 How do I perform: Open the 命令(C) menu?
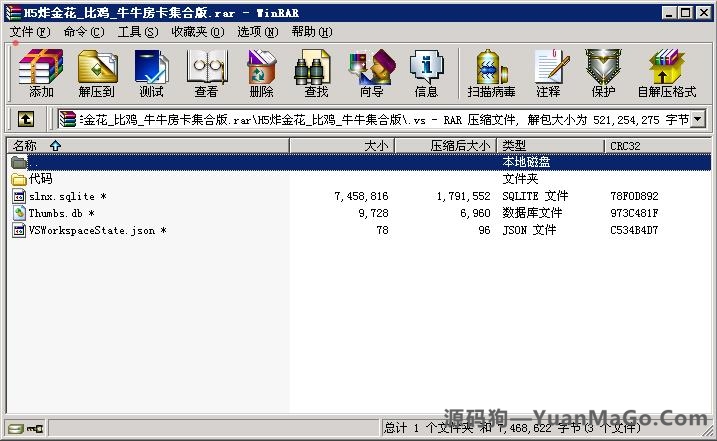[84, 32]
